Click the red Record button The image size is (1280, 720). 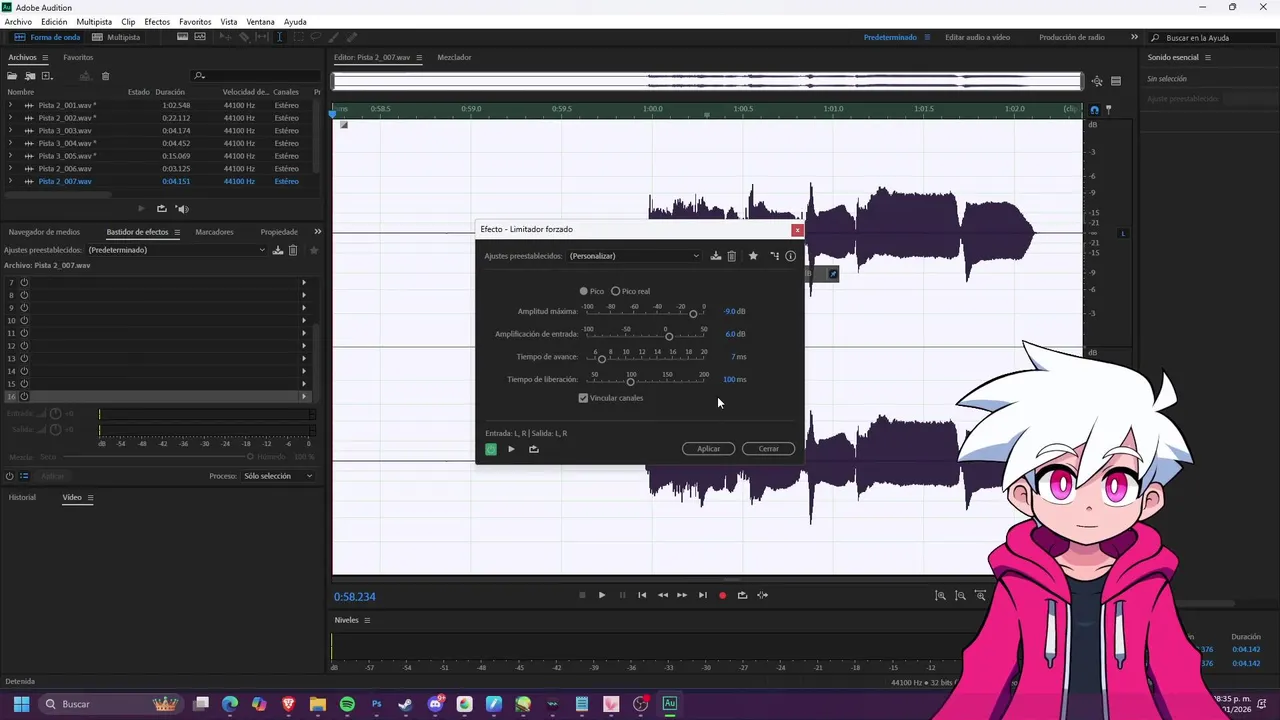(x=722, y=595)
